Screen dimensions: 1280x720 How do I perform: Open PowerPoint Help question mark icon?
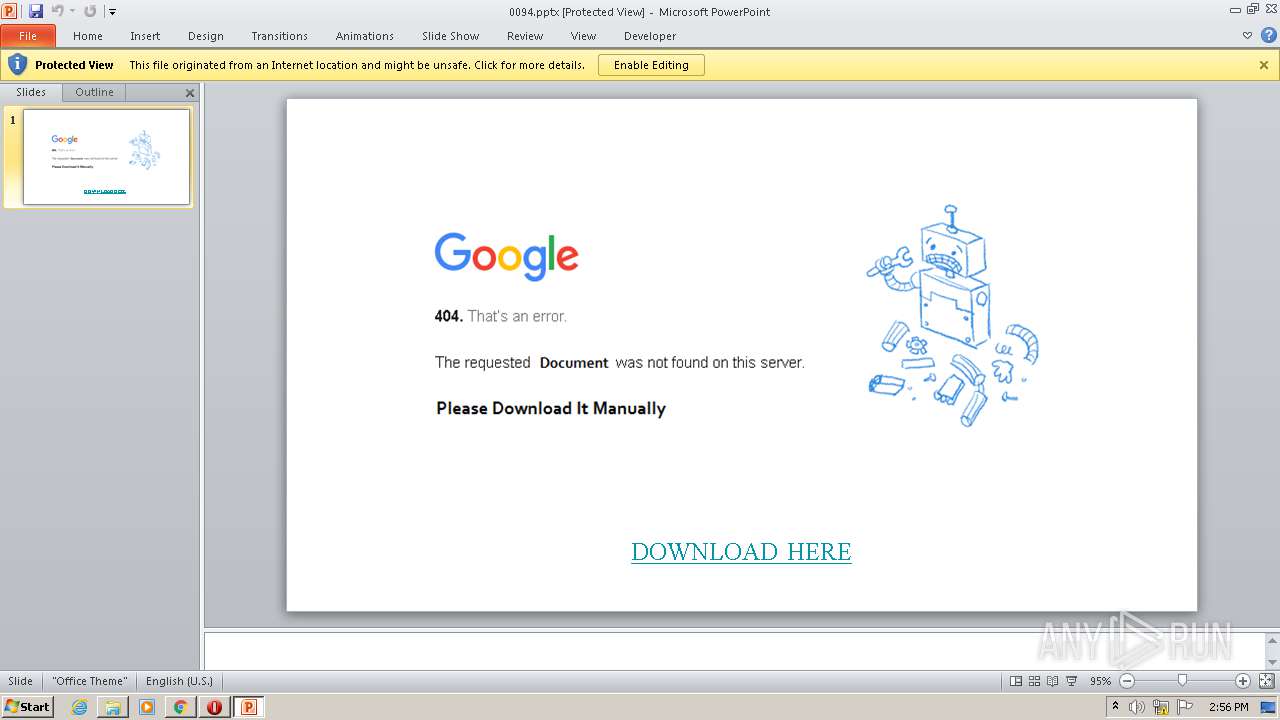[x=1268, y=35]
